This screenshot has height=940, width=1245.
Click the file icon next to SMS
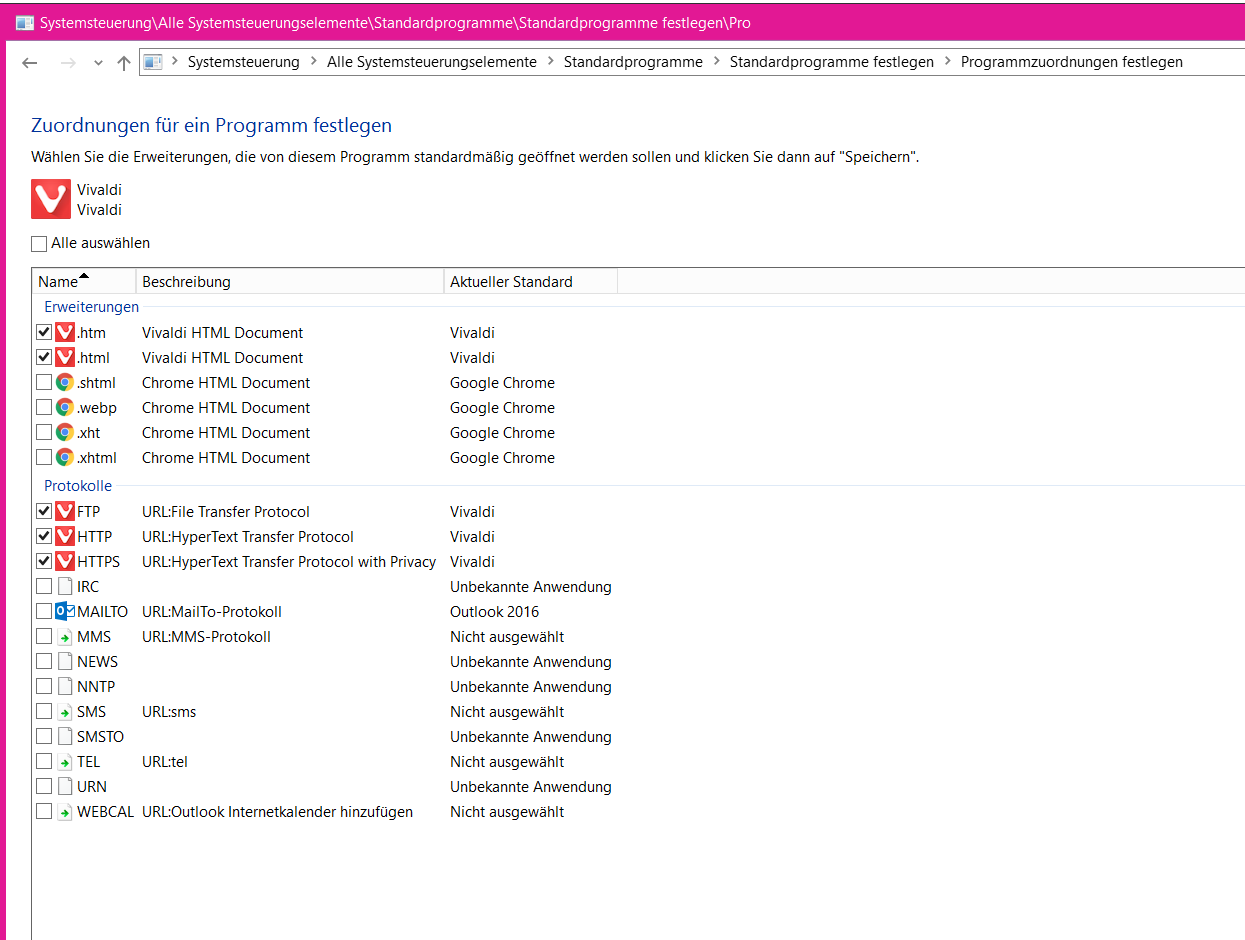[x=65, y=711]
